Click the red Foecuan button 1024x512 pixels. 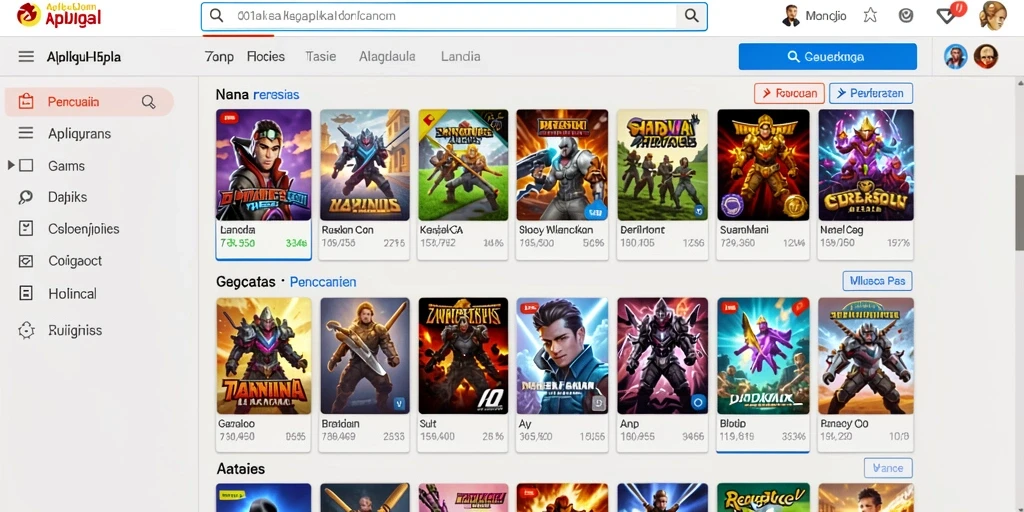click(x=789, y=93)
